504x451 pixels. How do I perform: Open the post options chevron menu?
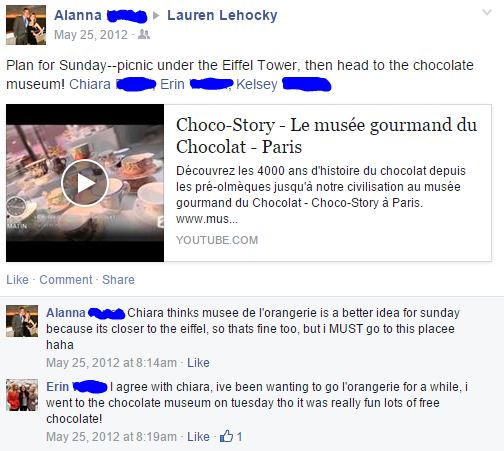click(x=487, y=13)
